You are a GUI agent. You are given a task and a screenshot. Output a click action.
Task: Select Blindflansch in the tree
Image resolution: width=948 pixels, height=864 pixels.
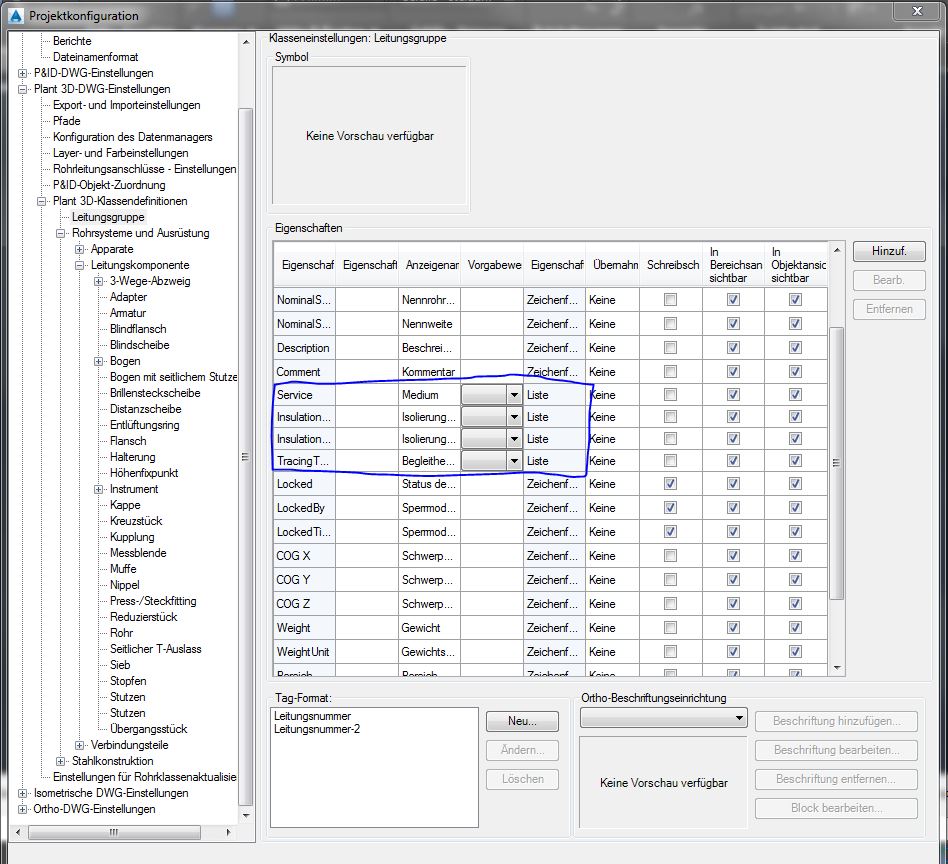click(138, 329)
